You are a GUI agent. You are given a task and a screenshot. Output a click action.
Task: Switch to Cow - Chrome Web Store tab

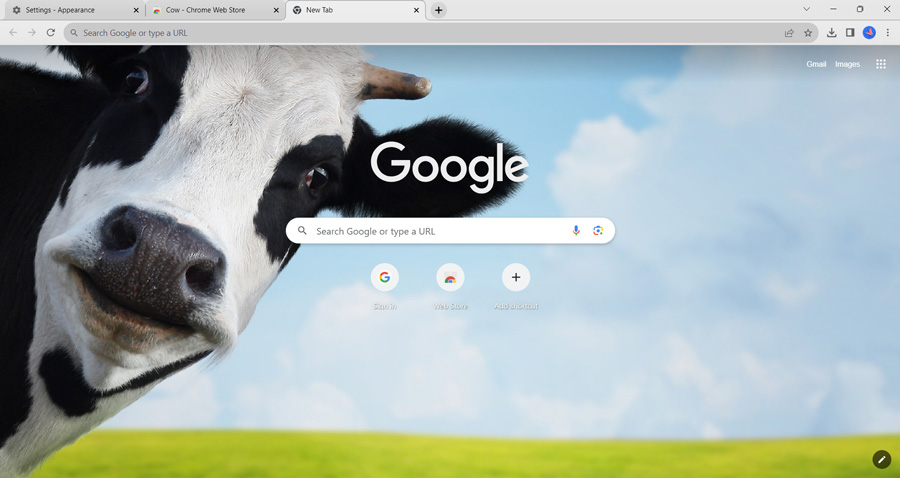[x=207, y=10]
